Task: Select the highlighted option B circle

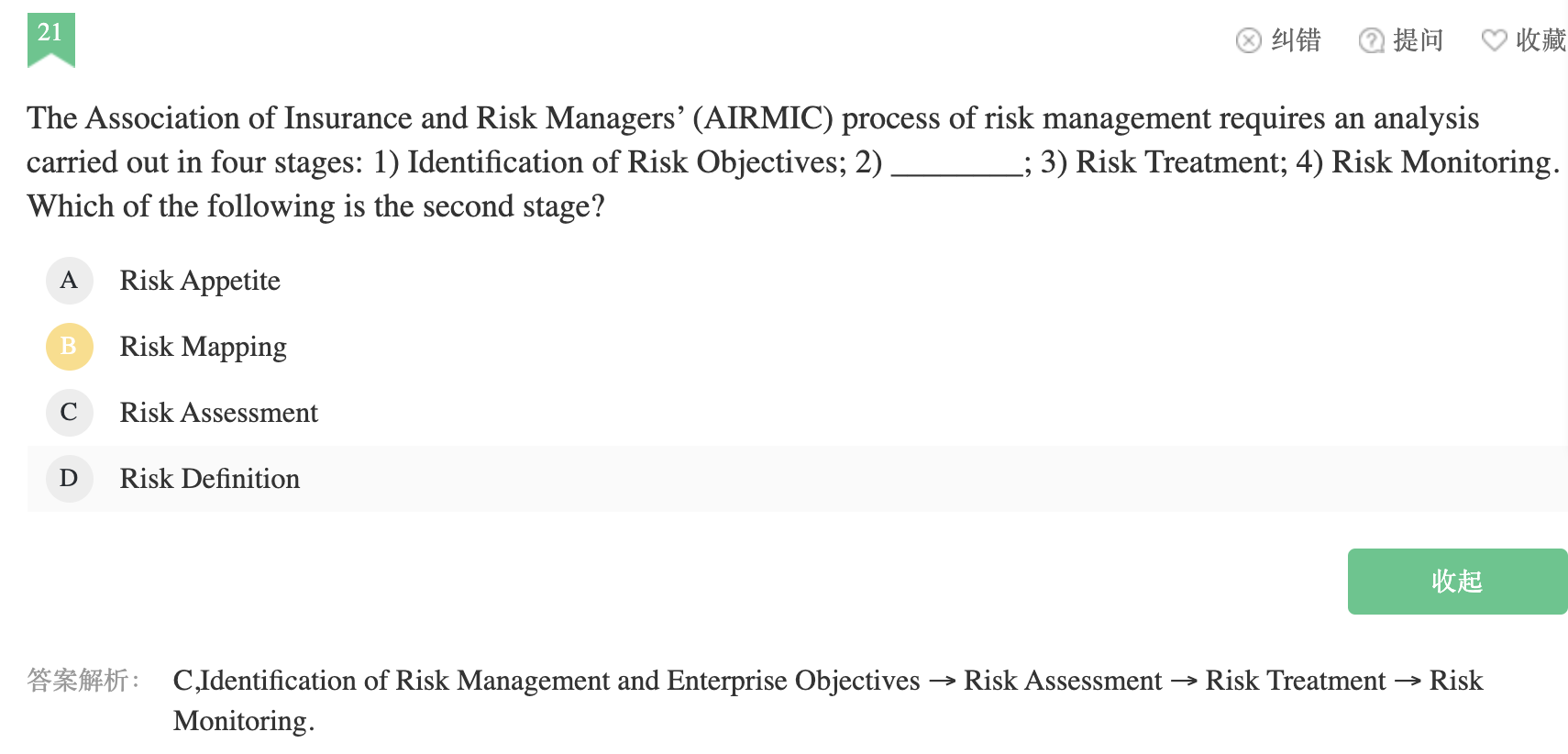Action: tap(69, 347)
